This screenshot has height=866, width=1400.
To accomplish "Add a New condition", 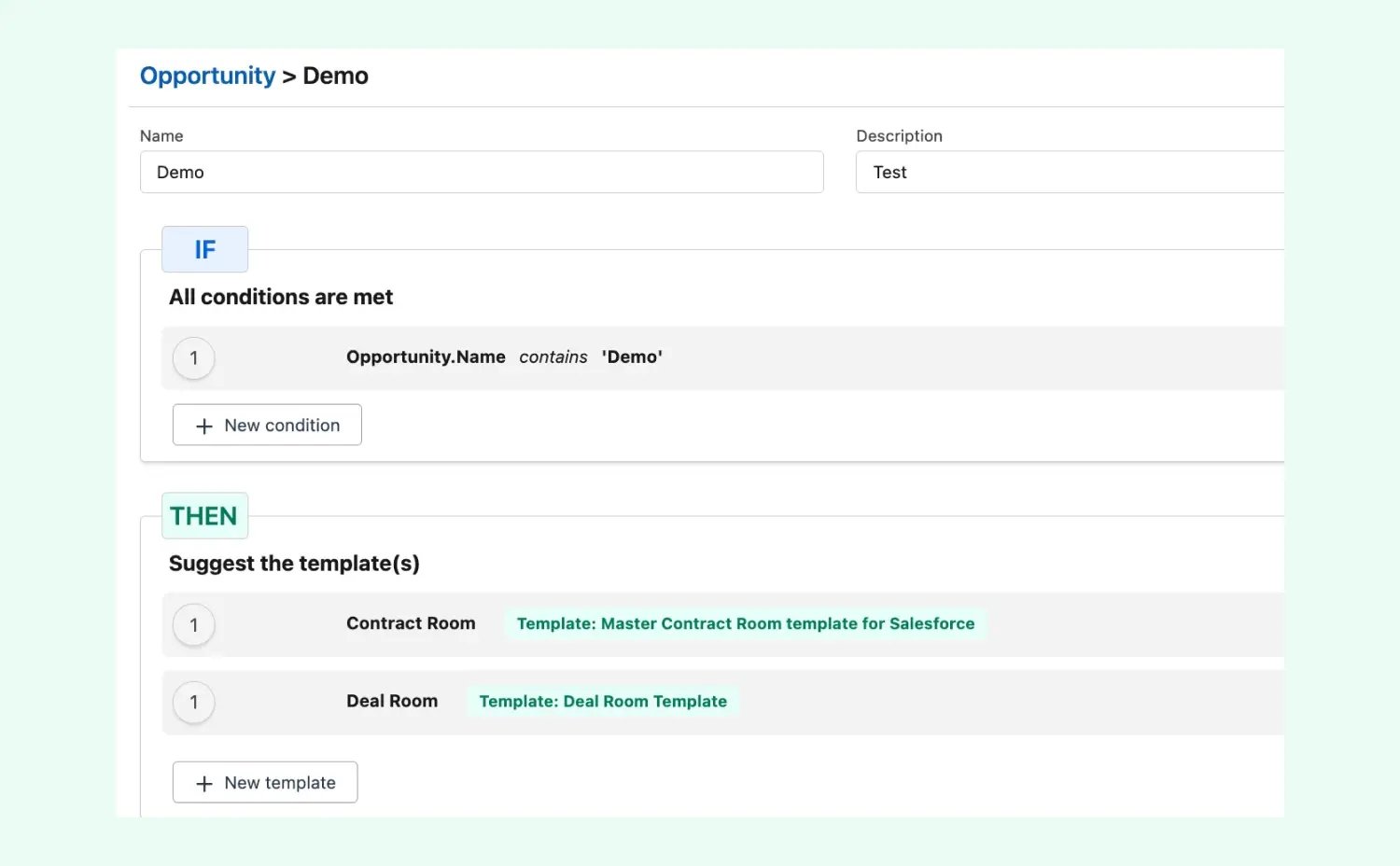I will (267, 425).
